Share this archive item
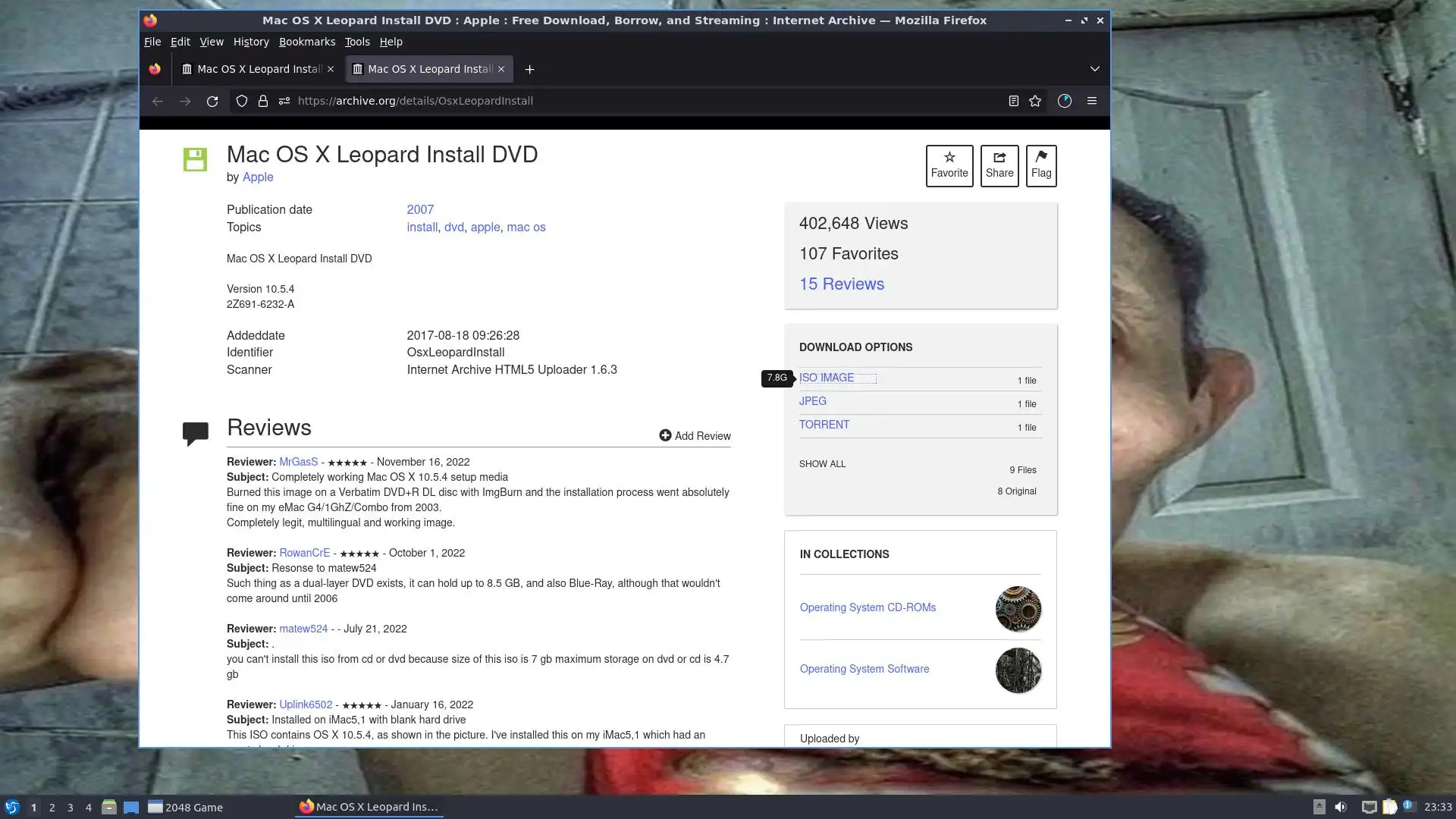 click(x=999, y=165)
